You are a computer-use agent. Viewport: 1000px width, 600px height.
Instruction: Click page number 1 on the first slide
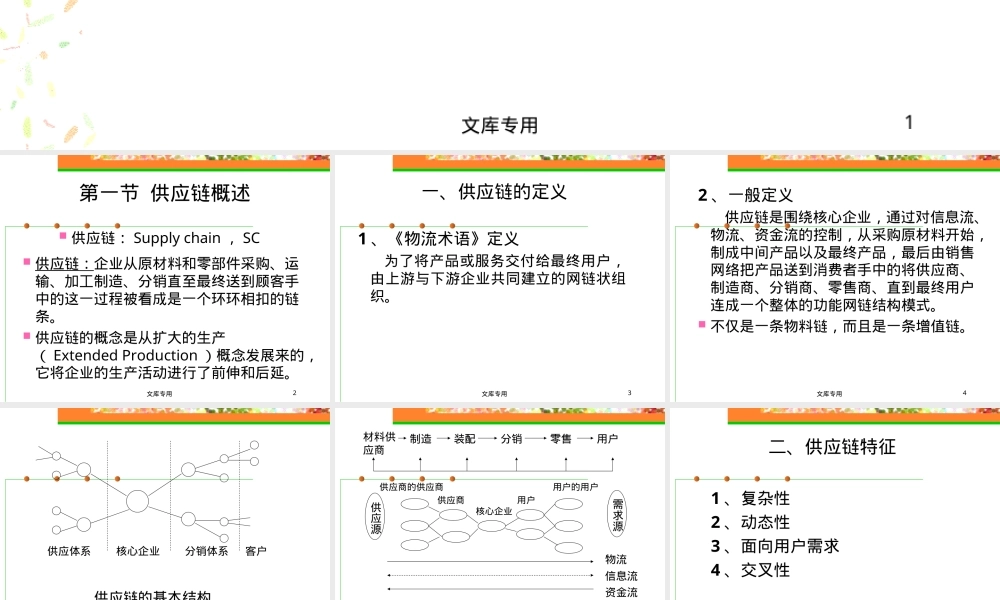pyautogui.click(x=909, y=122)
